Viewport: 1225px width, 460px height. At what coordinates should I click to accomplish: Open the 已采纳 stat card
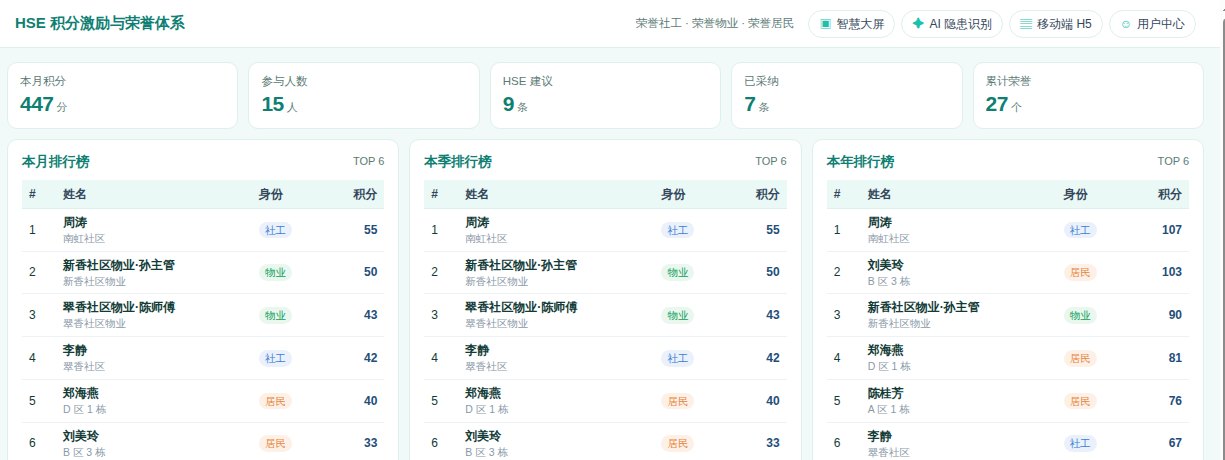coord(846,95)
